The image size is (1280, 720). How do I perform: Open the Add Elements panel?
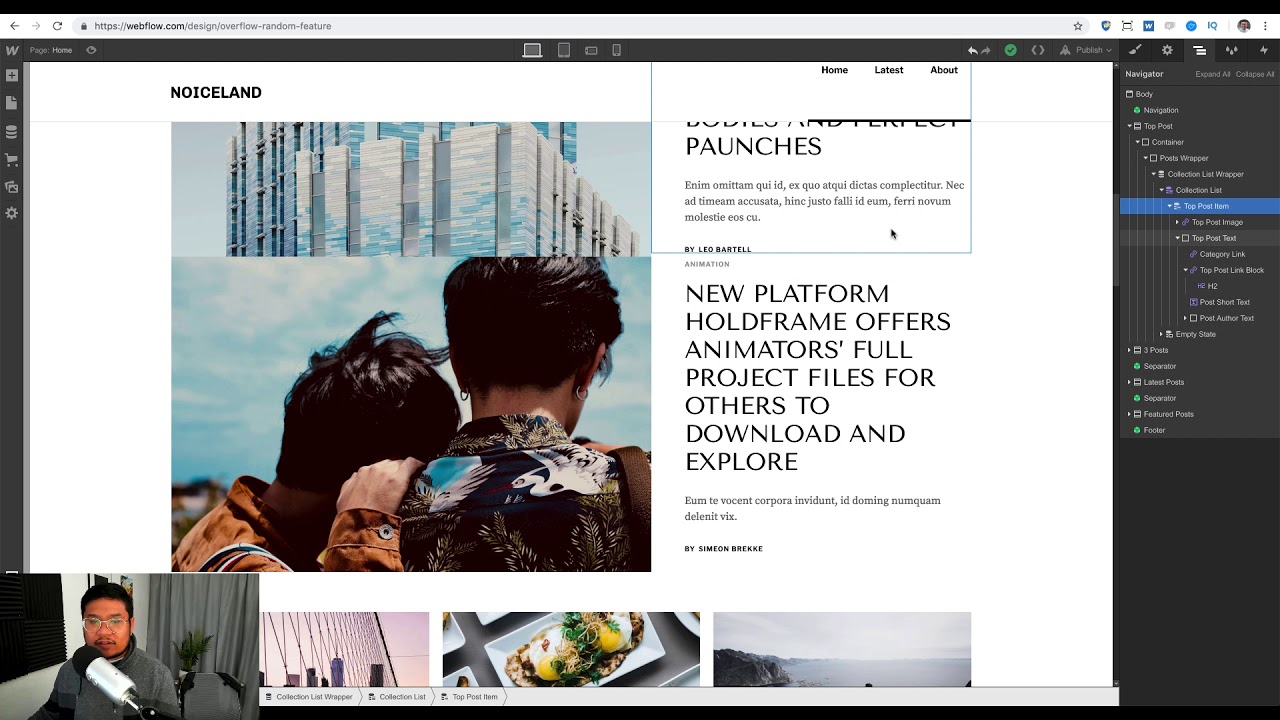tap(11, 76)
